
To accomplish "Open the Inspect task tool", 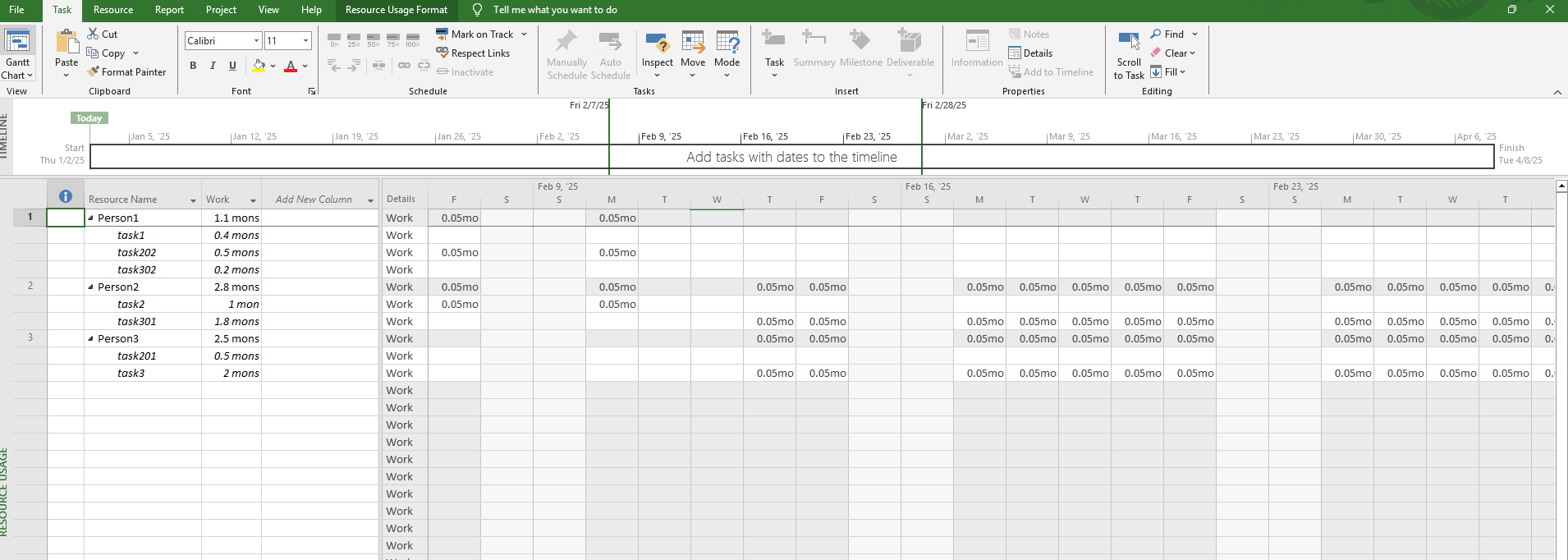I will [658, 54].
